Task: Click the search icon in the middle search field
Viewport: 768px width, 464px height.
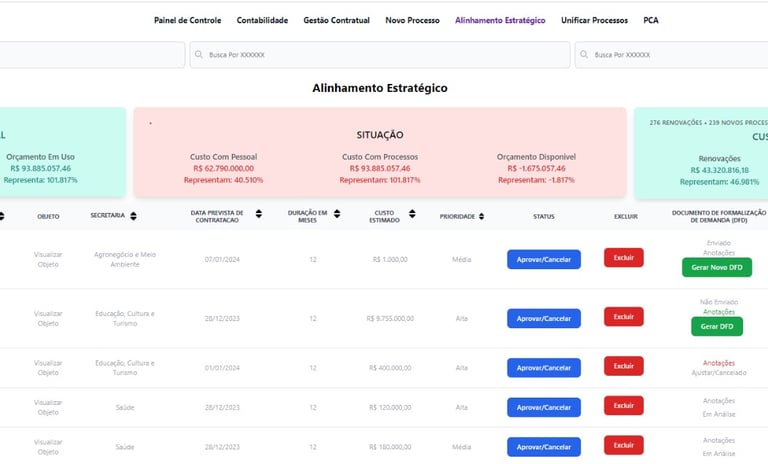Action: coord(198,55)
